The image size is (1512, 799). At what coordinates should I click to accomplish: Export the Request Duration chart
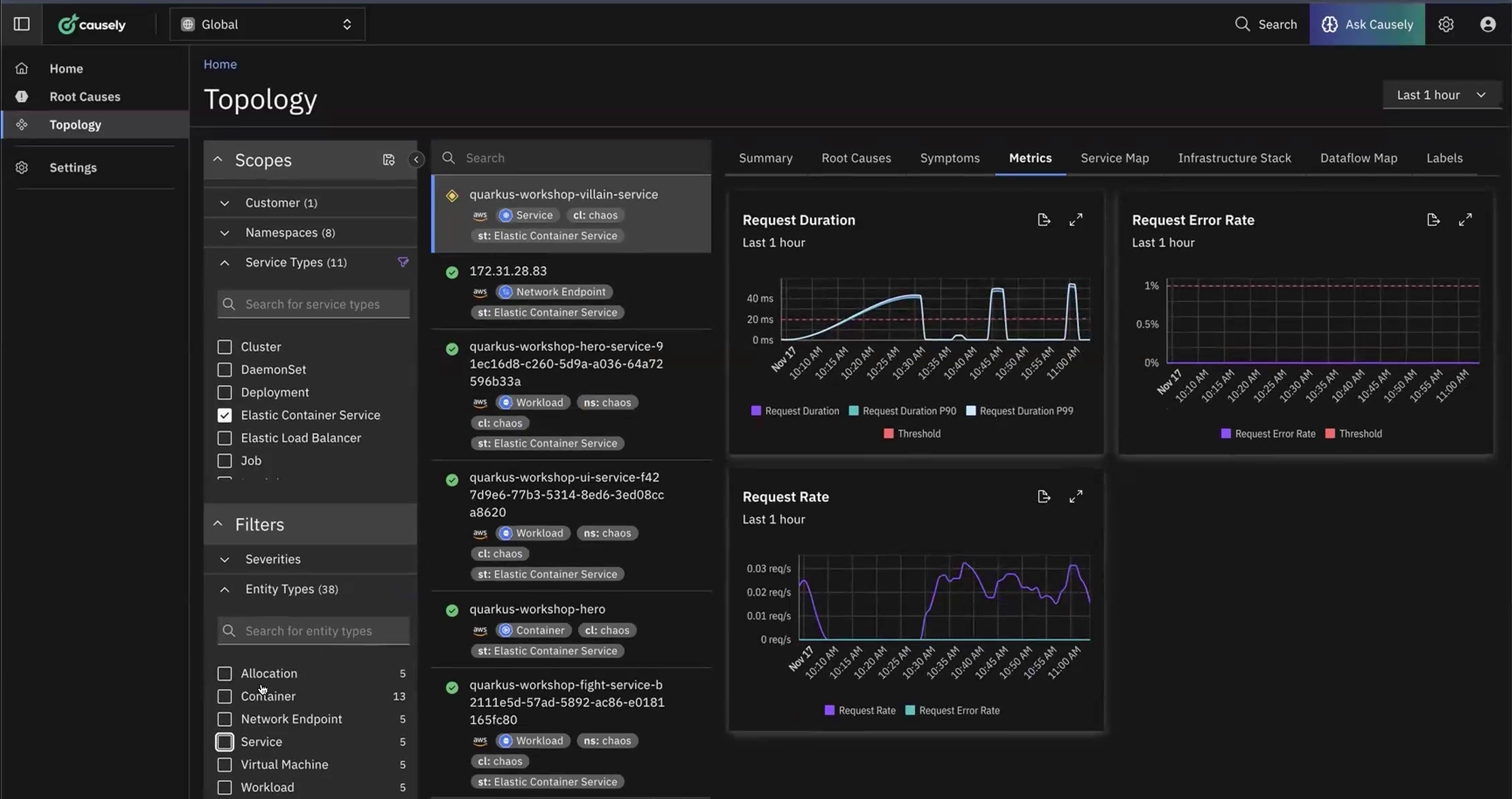pyautogui.click(x=1044, y=220)
